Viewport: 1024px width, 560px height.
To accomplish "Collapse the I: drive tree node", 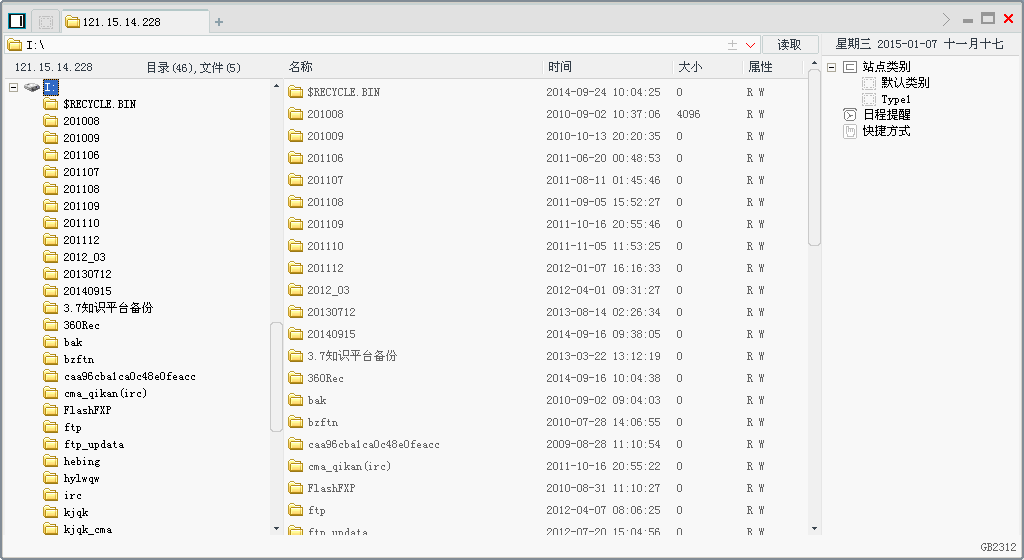I will pyautogui.click(x=14, y=87).
